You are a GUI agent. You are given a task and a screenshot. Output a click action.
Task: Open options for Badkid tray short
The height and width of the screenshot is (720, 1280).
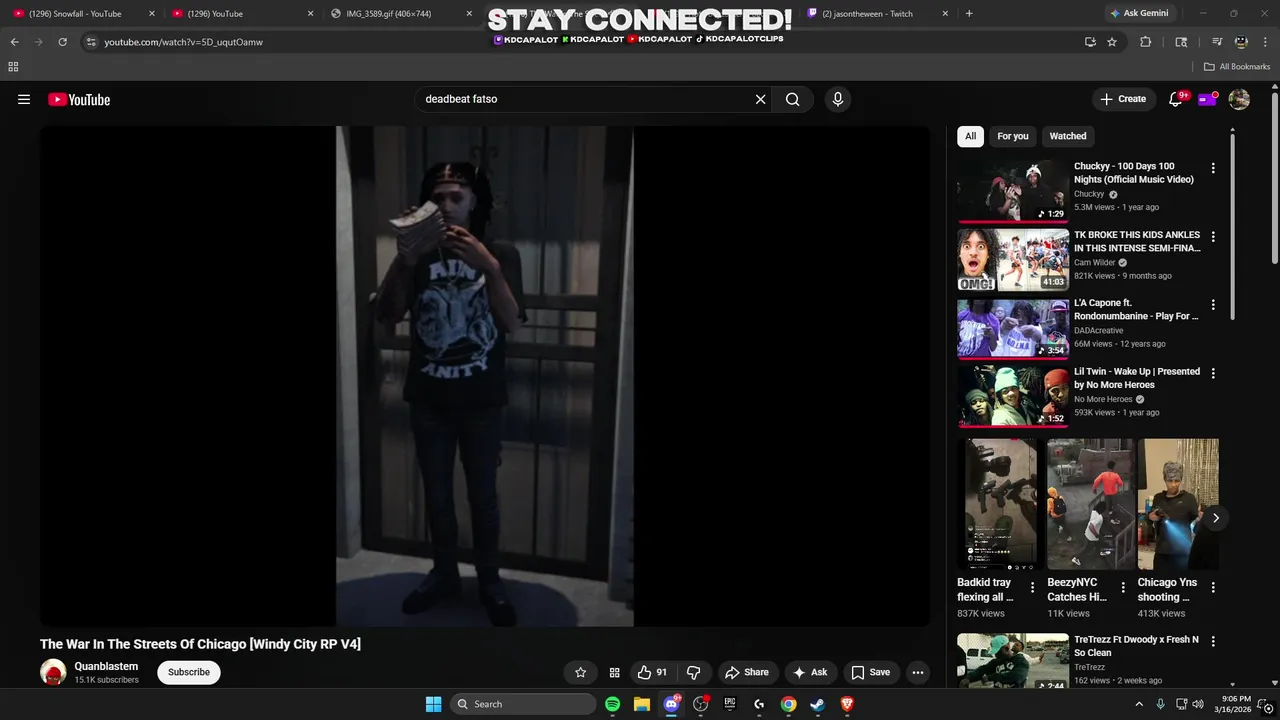(1033, 588)
